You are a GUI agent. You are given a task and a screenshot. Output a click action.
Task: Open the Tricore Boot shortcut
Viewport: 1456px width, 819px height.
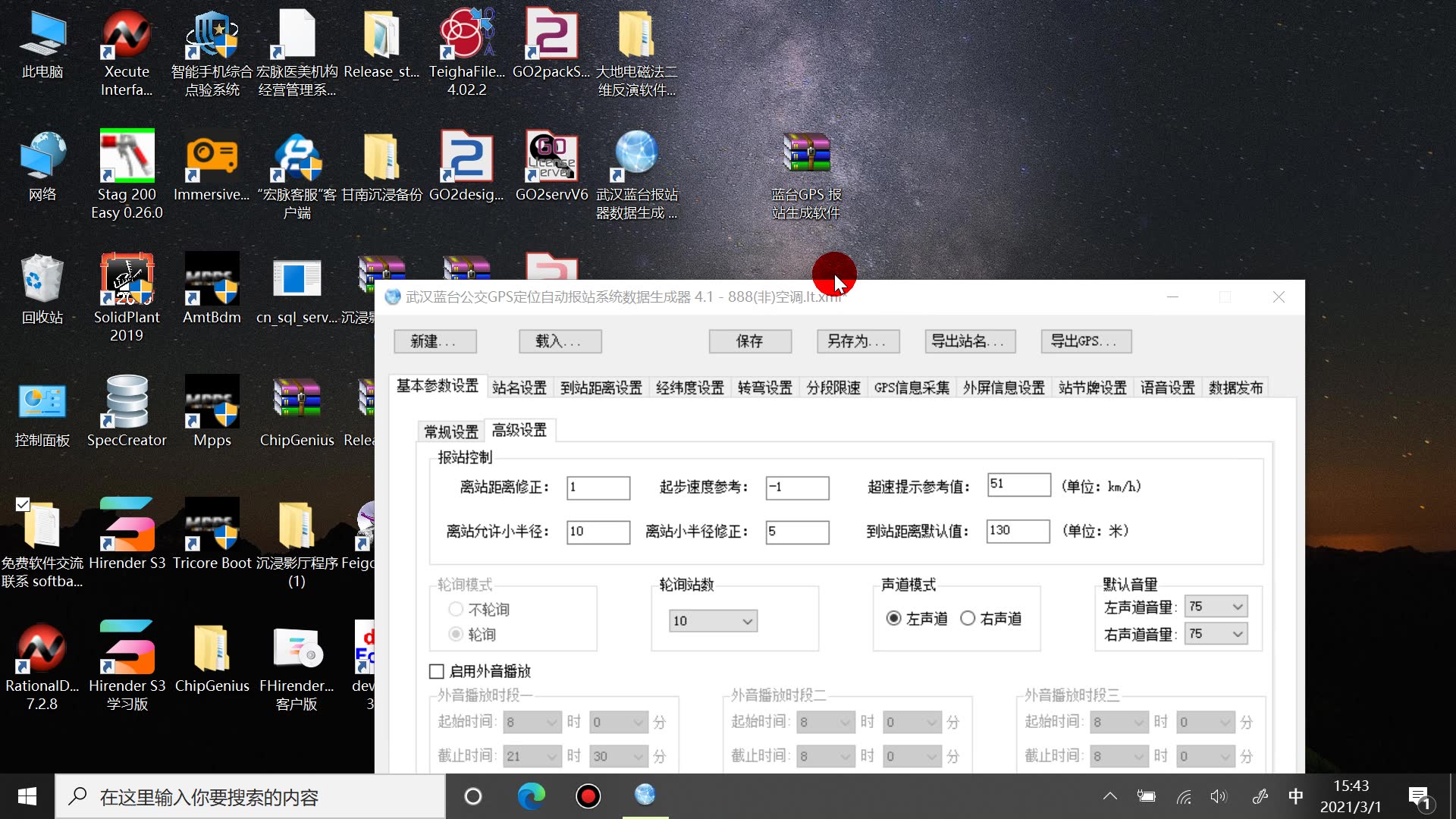pyautogui.click(x=212, y=535)
